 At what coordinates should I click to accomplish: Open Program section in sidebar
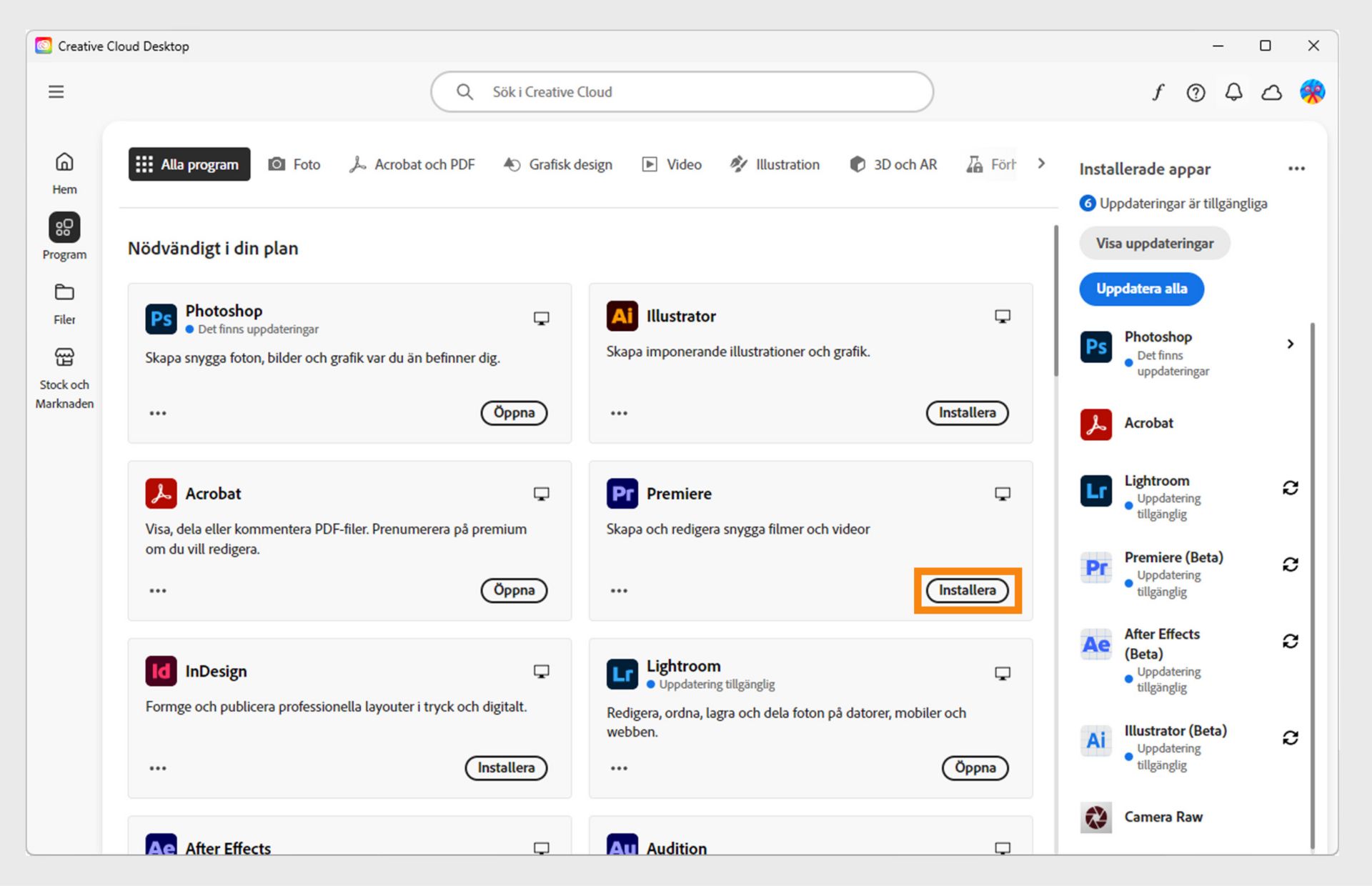pos(64,237)
